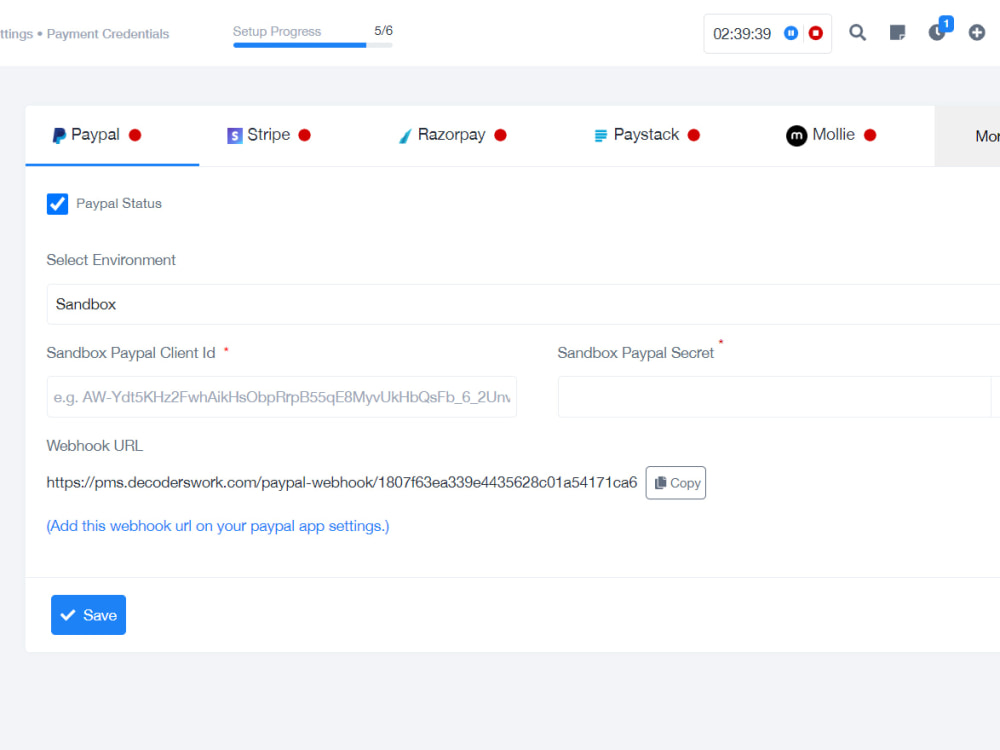Open the Paystack tab
Image resolution: width=1000 pixels, height=750 pixels.
point(647,135)
